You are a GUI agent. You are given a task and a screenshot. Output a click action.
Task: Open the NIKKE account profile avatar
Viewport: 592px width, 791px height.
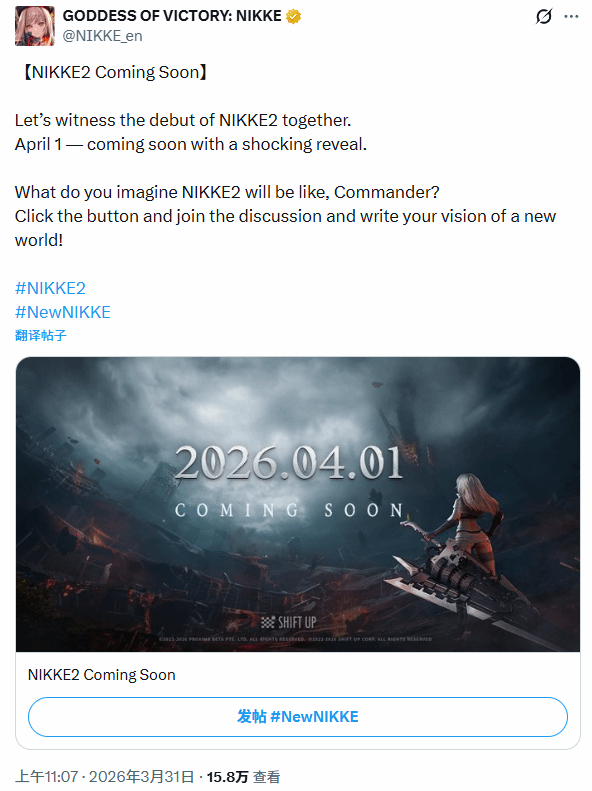(34, 26)
